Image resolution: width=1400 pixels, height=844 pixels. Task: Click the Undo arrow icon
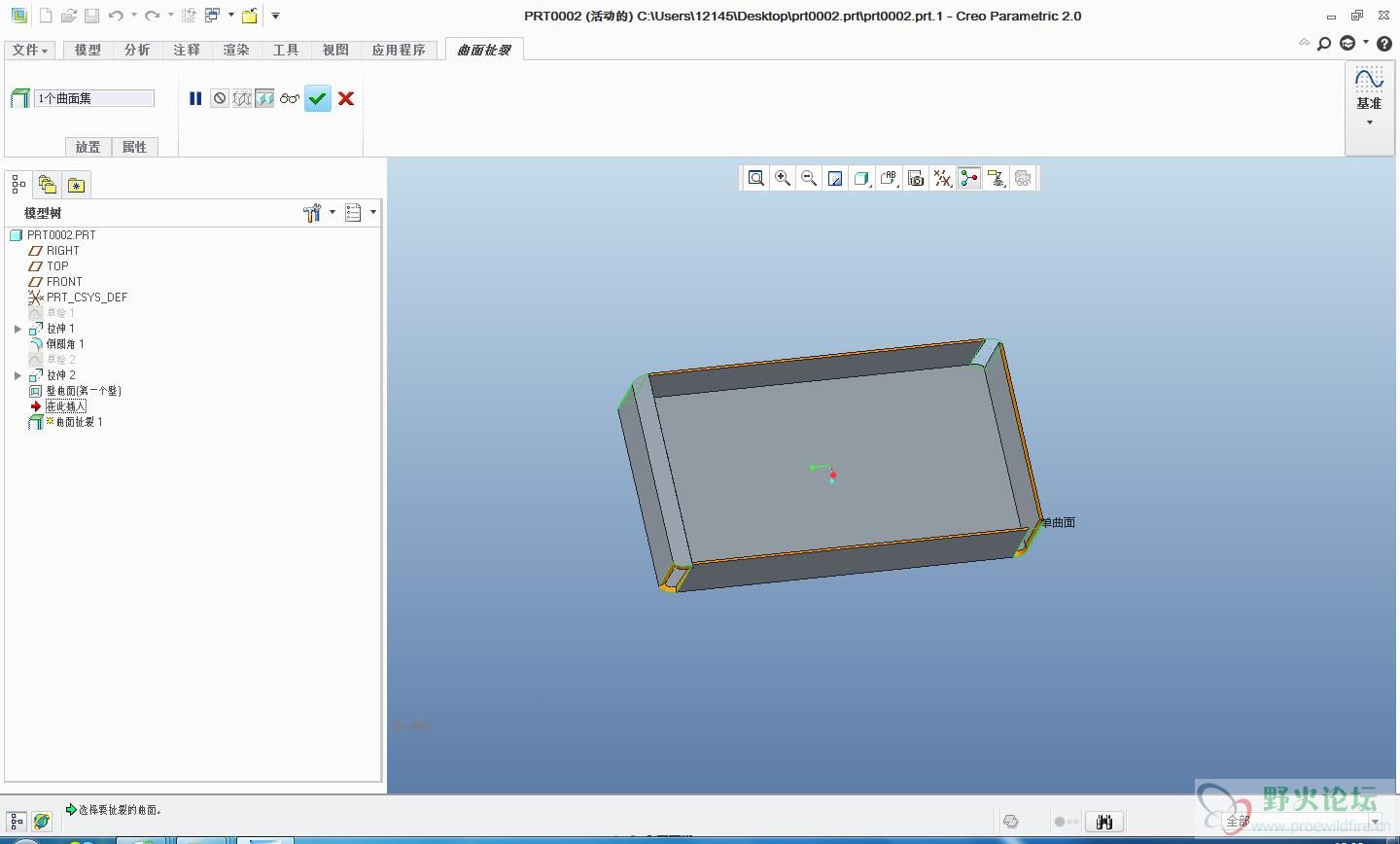point(116,16)
